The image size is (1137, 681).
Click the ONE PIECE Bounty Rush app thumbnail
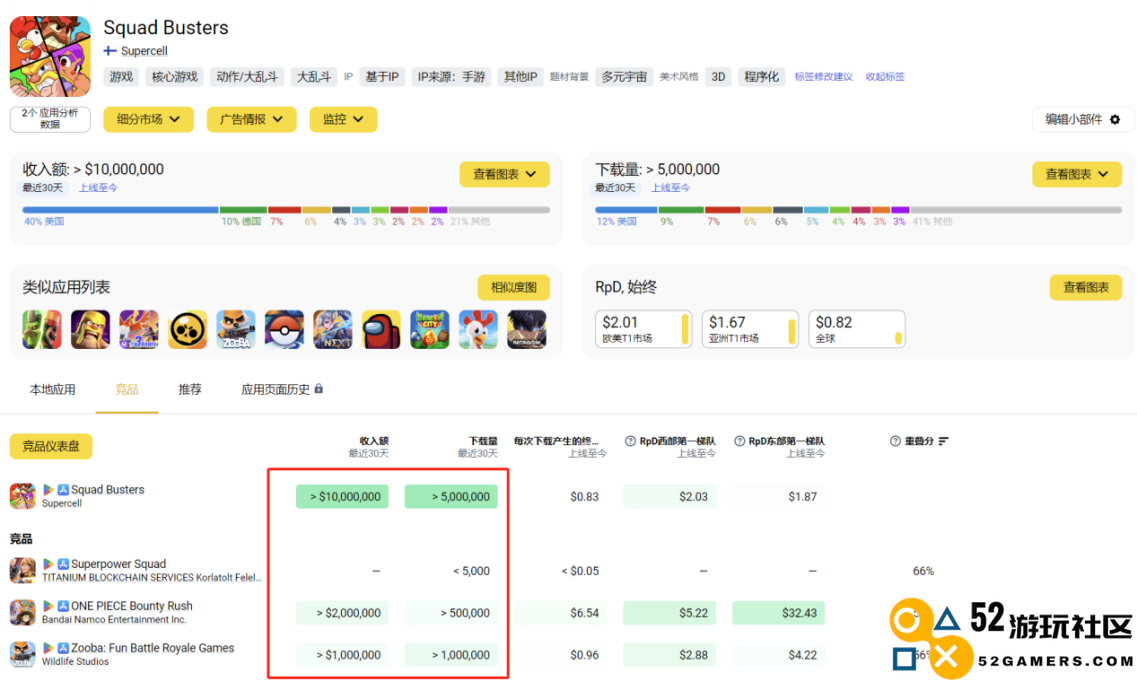coord(22,612)
